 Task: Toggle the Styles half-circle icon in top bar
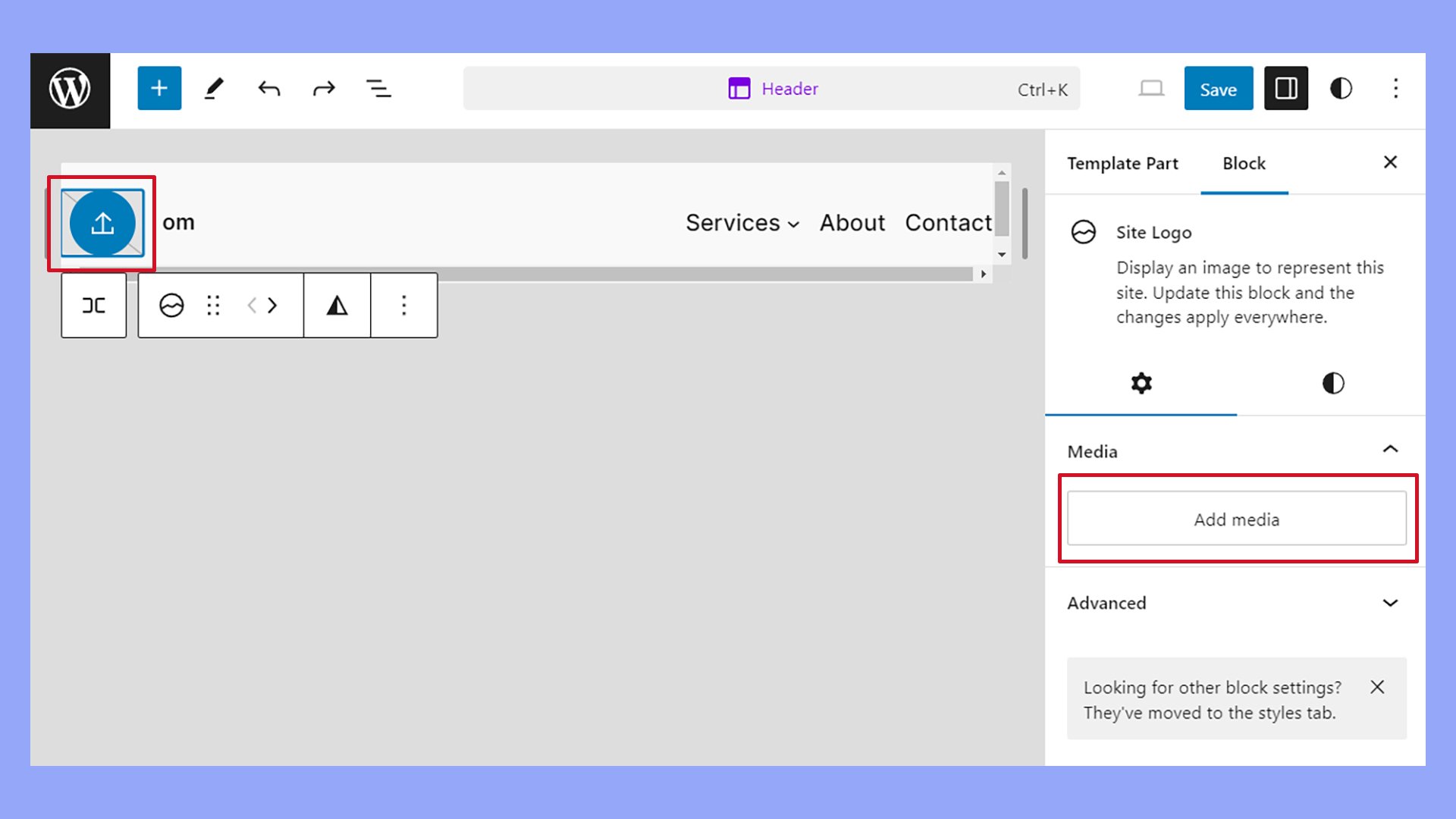pyautogui.click(x=1341, y=89)
